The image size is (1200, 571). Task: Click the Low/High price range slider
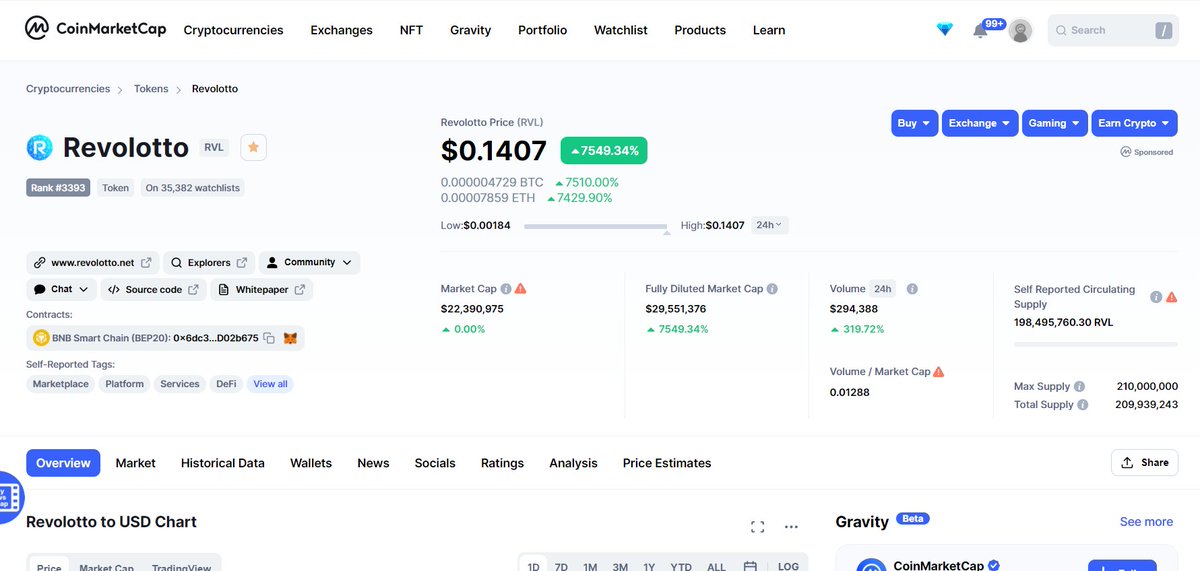coord(596,227)
